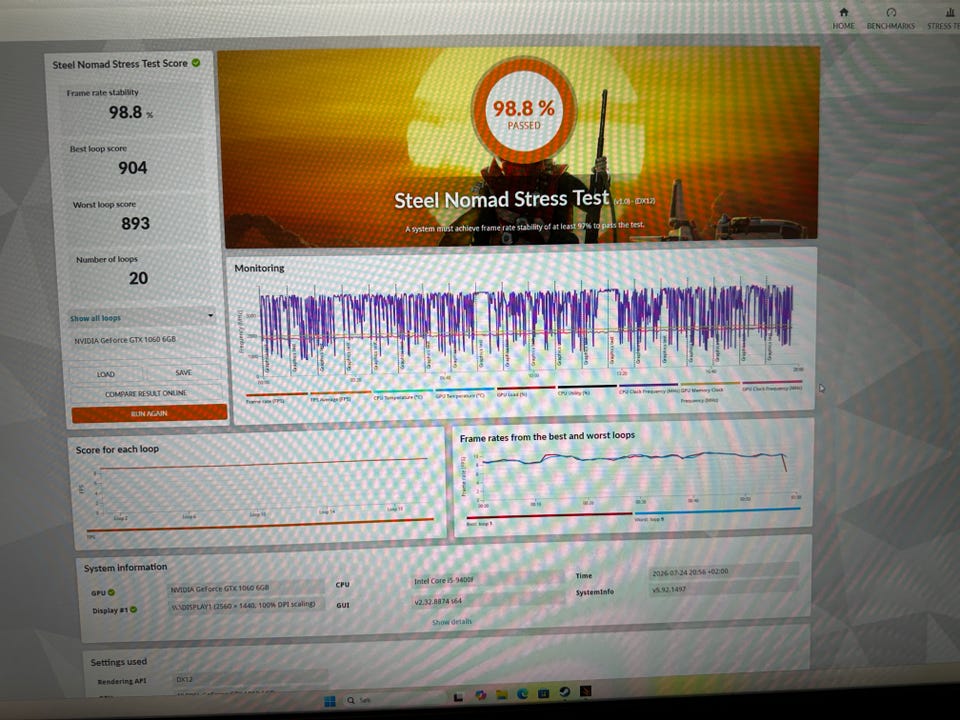The width and height of the screenshot is (960, 720).
Task: Open the HOME tab icon
Action: [843, 12]
